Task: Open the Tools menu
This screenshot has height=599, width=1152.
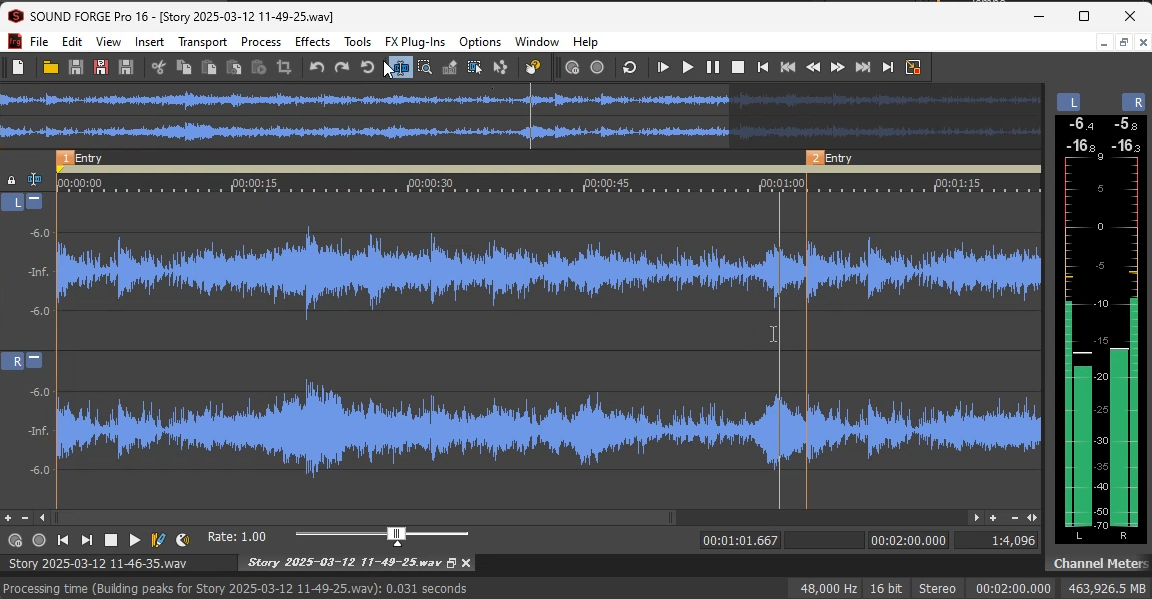Action: pyautogui.click(x=357, y=42)
